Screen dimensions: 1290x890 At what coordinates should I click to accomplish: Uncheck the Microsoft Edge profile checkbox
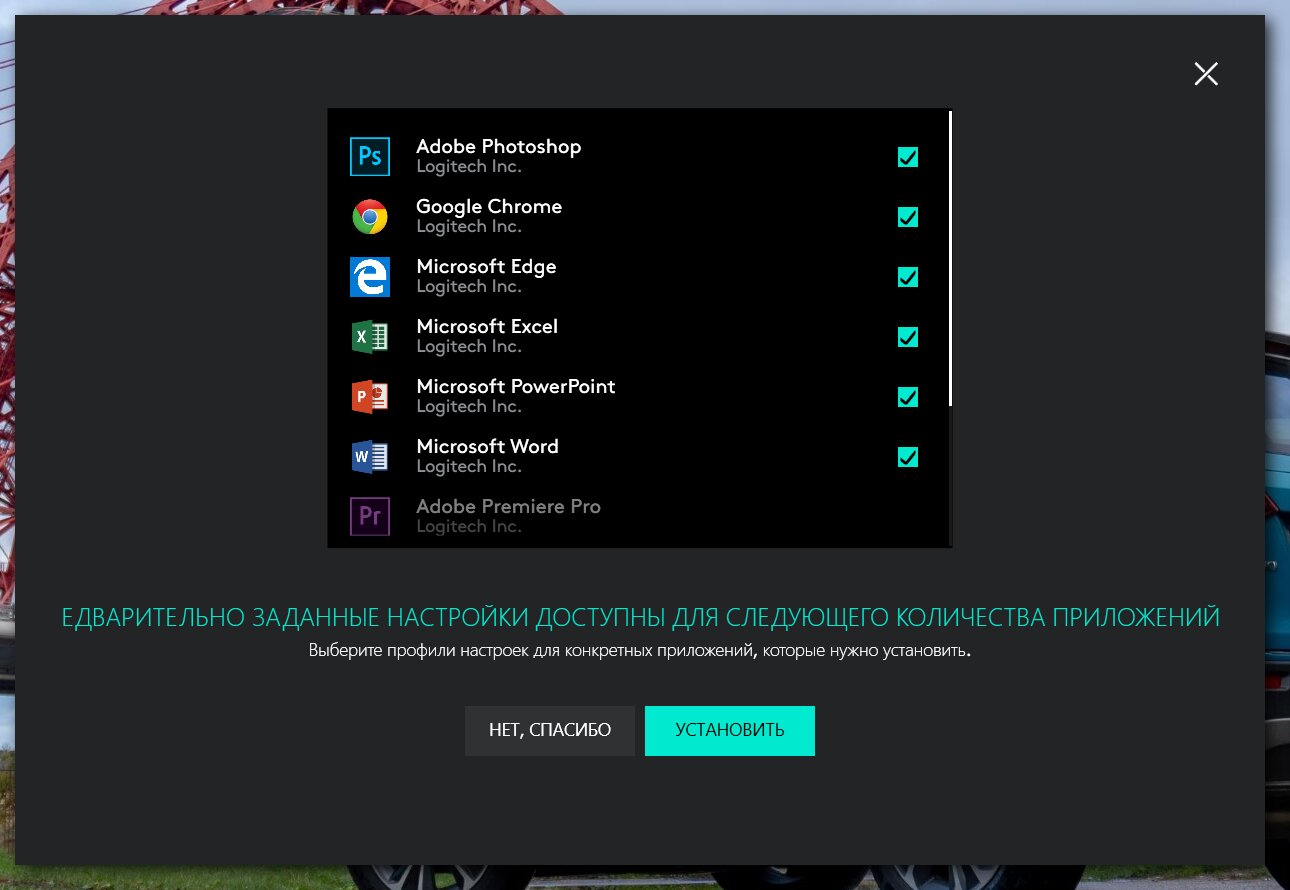pos(908,277)
